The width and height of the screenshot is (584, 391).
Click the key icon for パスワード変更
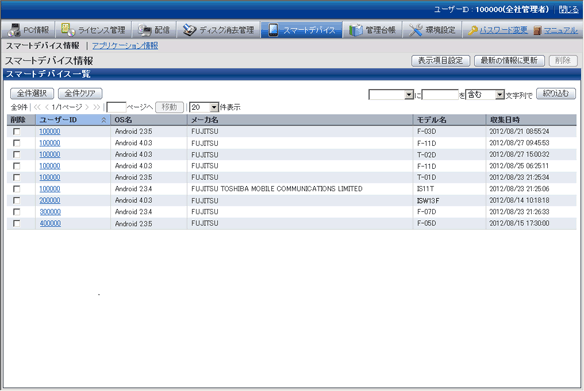[x=473, y=30]
